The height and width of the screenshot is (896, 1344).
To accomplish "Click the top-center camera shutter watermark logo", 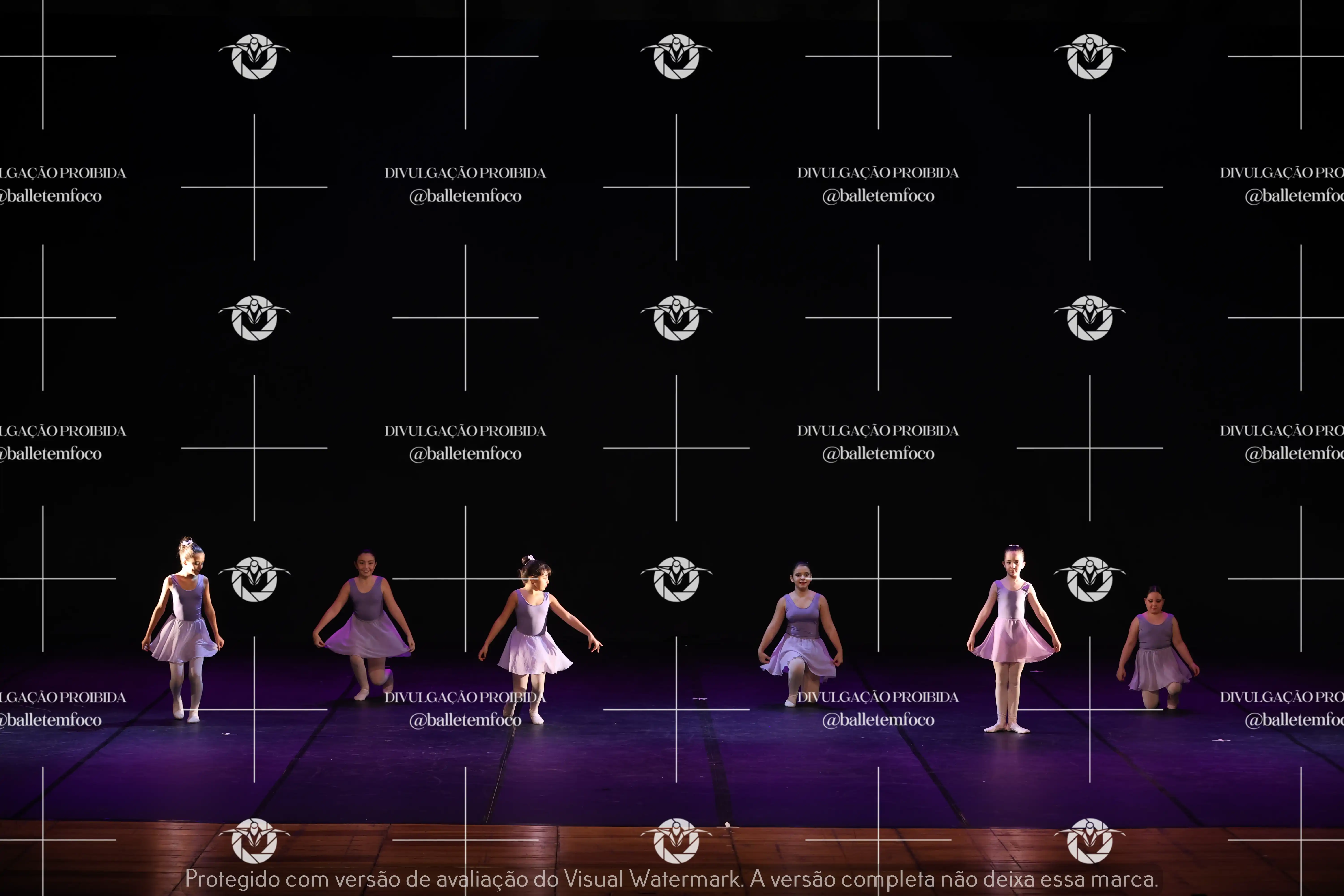I will click(676, 57).
